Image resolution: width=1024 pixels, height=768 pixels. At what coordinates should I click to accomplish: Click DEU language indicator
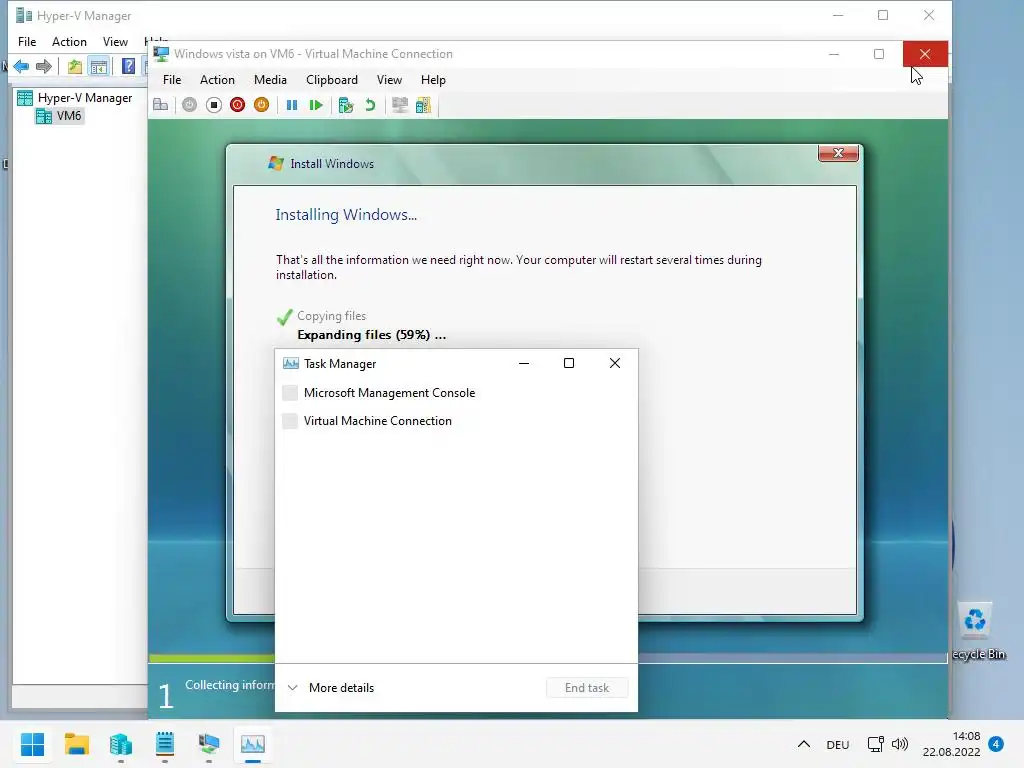[838, 744]
